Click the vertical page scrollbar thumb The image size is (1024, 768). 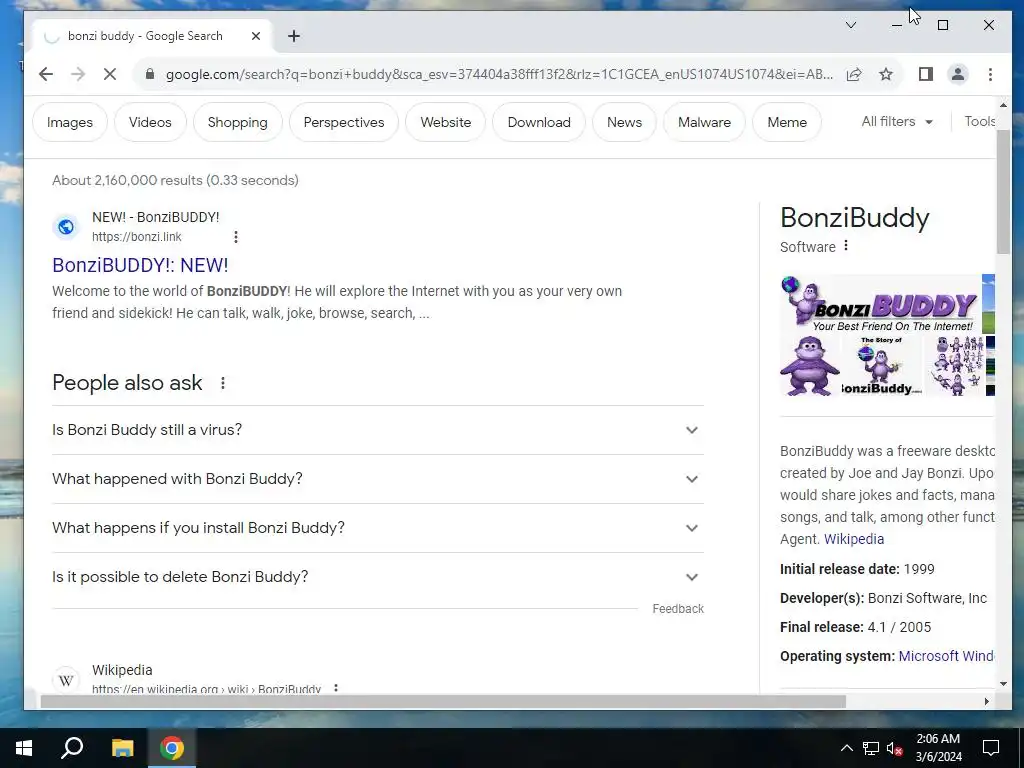(x=1003, y=191)
